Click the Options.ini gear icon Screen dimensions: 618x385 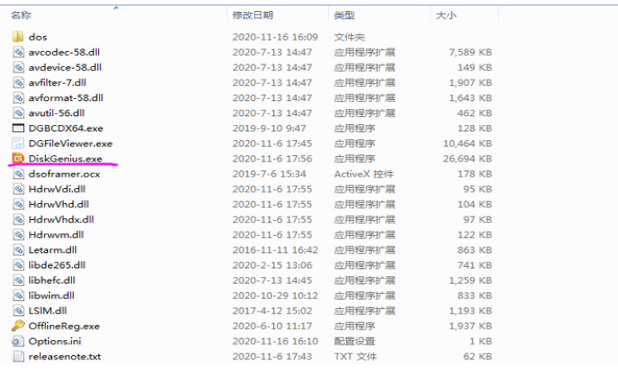18,341
